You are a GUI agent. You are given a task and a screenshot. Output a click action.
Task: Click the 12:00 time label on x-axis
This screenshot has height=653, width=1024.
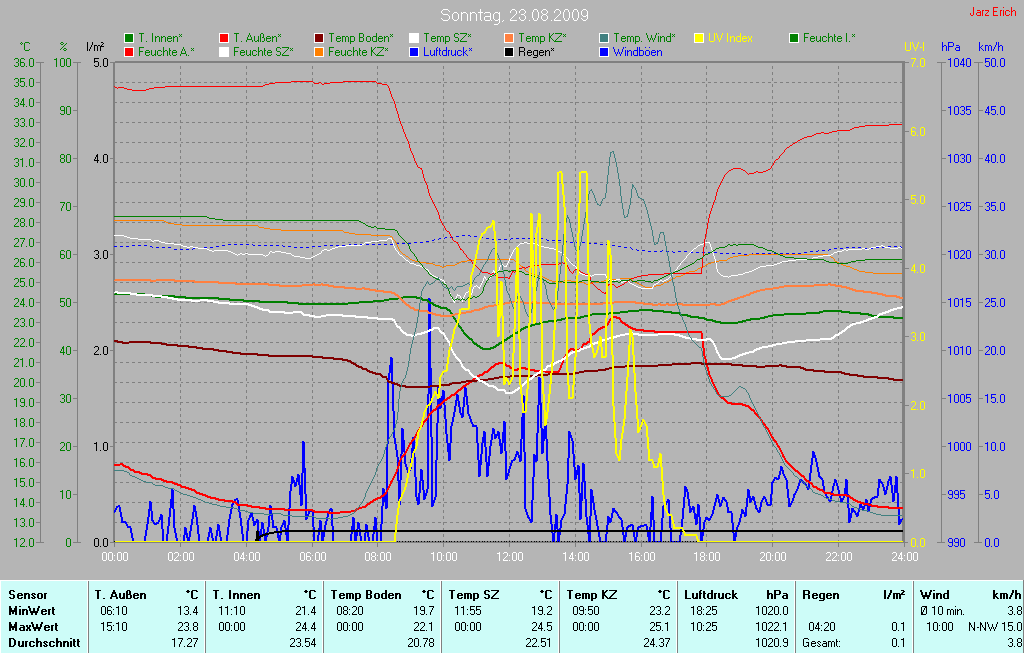(509, 557)
